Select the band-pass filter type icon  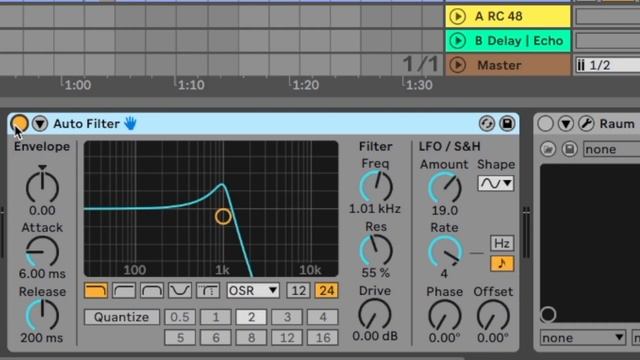pyautogui.click(x=152, y=291)
